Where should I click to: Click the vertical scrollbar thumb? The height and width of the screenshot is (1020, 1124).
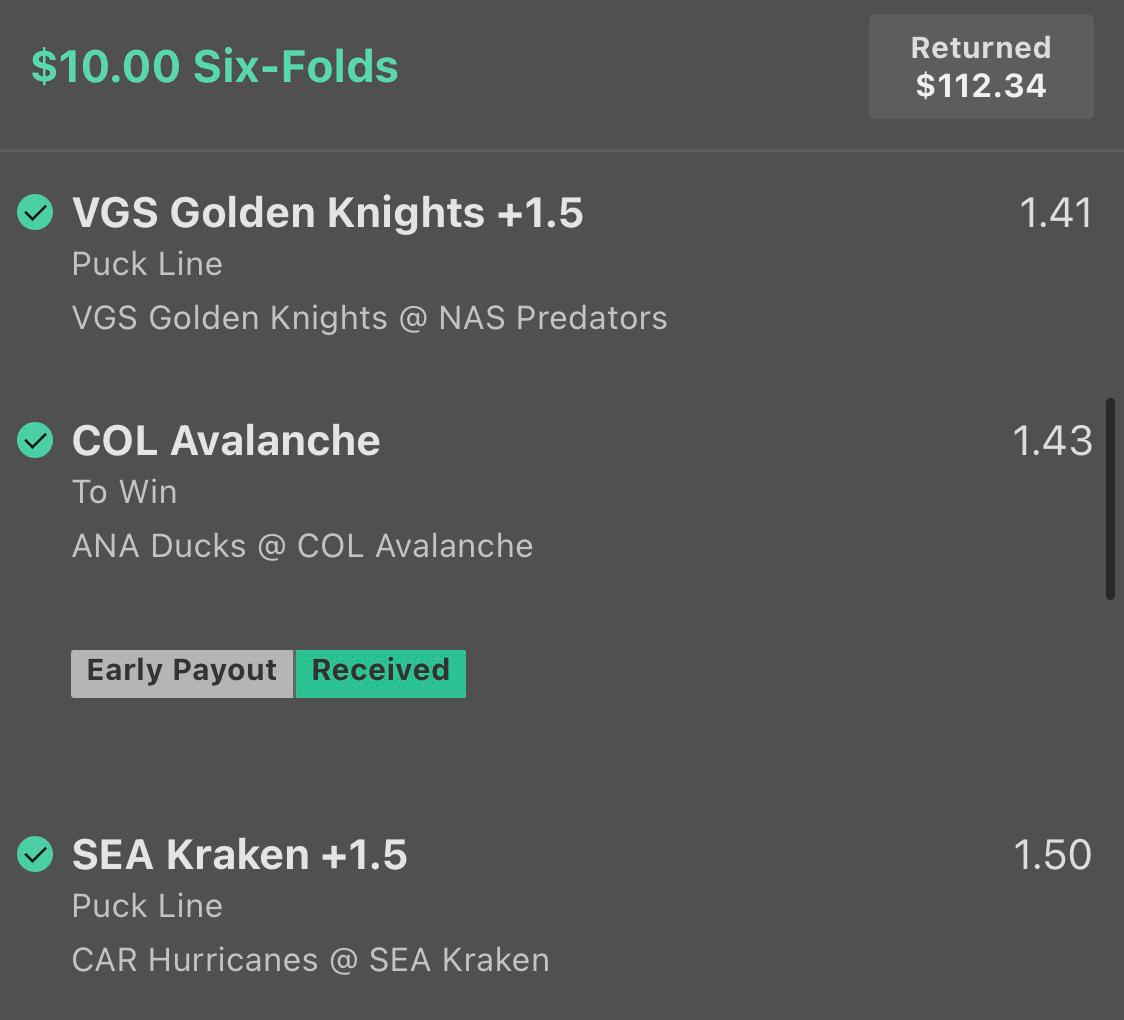tap(1110, 499)
